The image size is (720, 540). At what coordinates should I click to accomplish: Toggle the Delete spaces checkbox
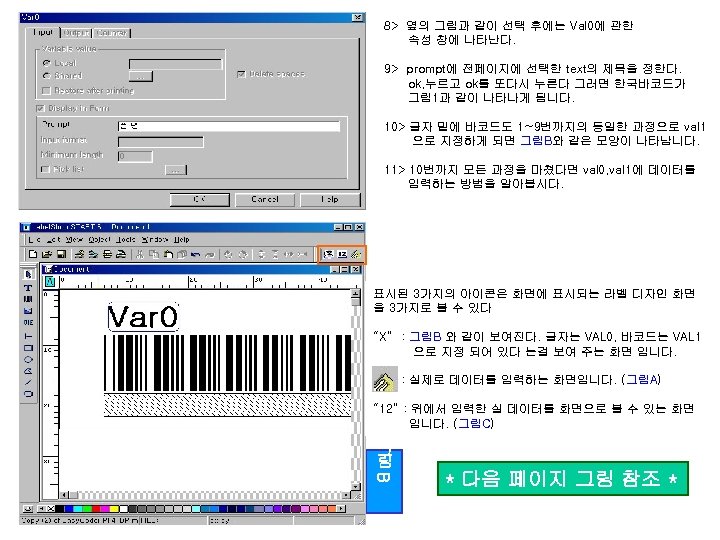pos(241,74)
